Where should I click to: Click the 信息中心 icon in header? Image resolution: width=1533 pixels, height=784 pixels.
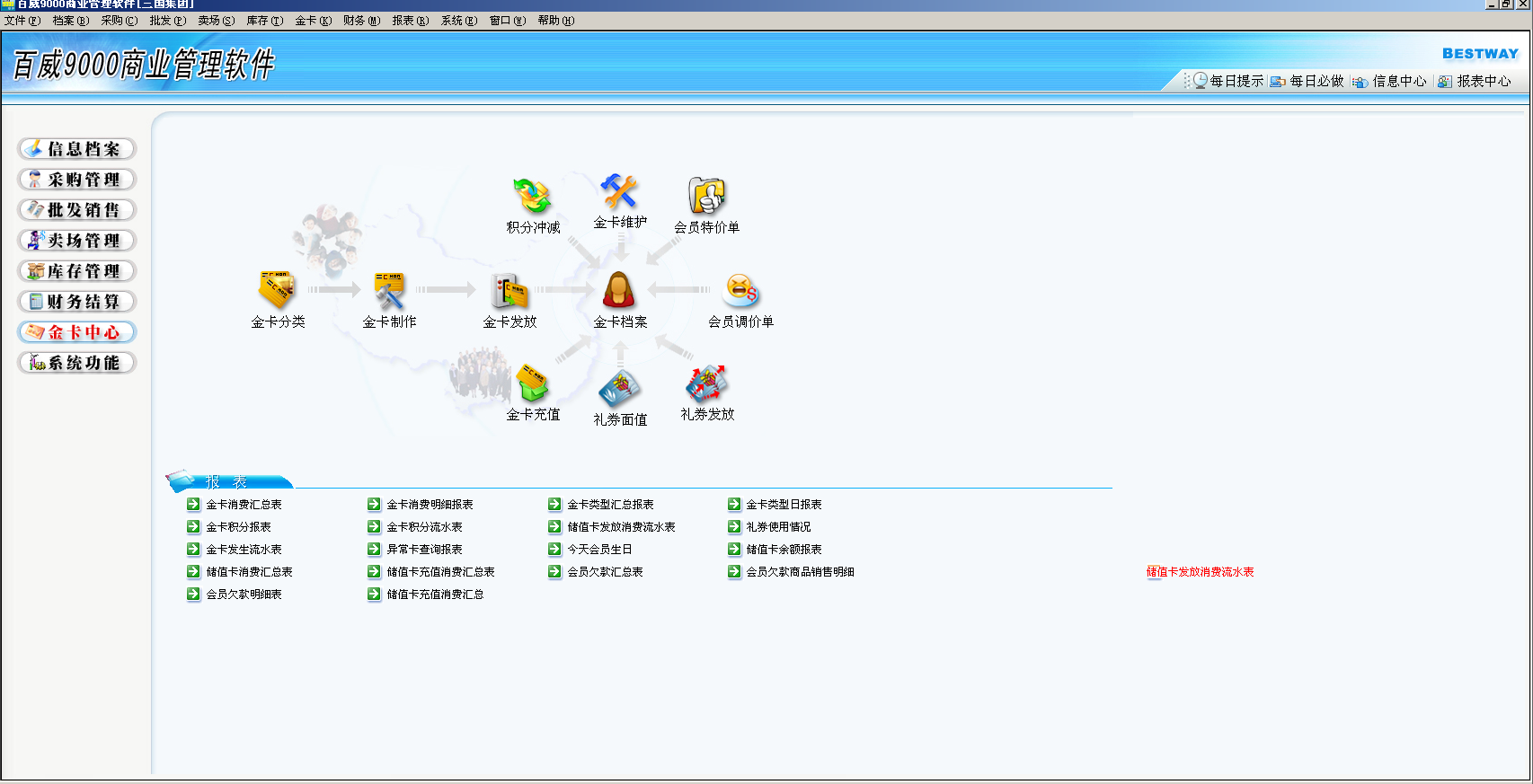[x=1360, y=82]
